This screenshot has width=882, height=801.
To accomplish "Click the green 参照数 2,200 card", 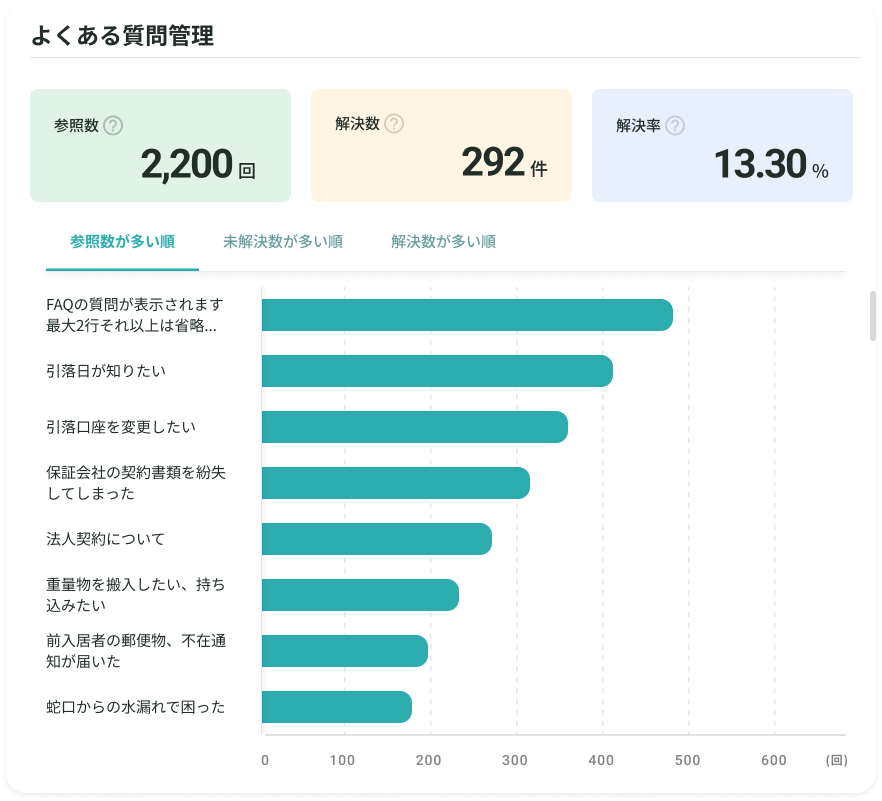I will pyautogui.click(x=160, y=145).
